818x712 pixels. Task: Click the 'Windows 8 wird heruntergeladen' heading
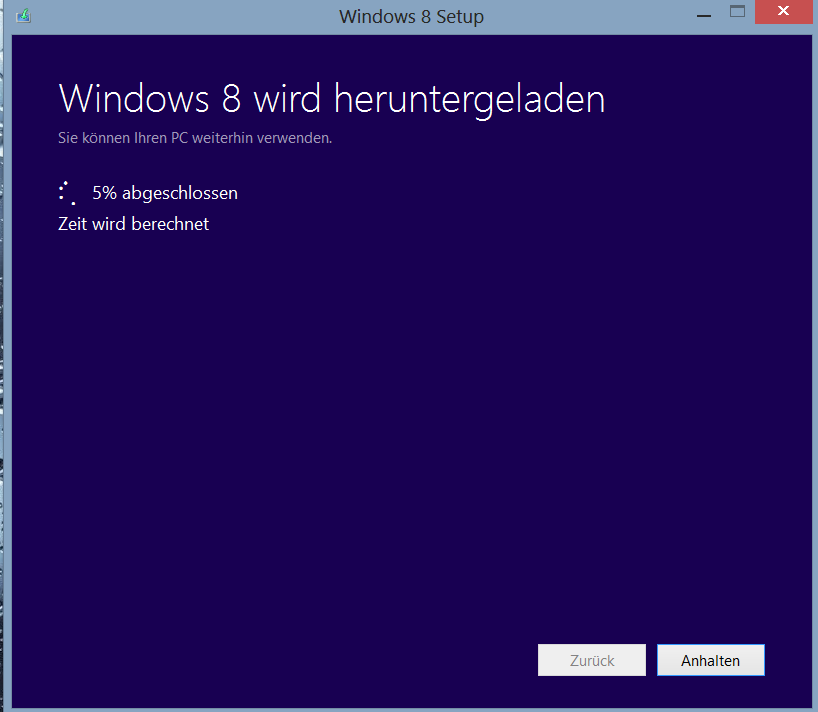332,99
